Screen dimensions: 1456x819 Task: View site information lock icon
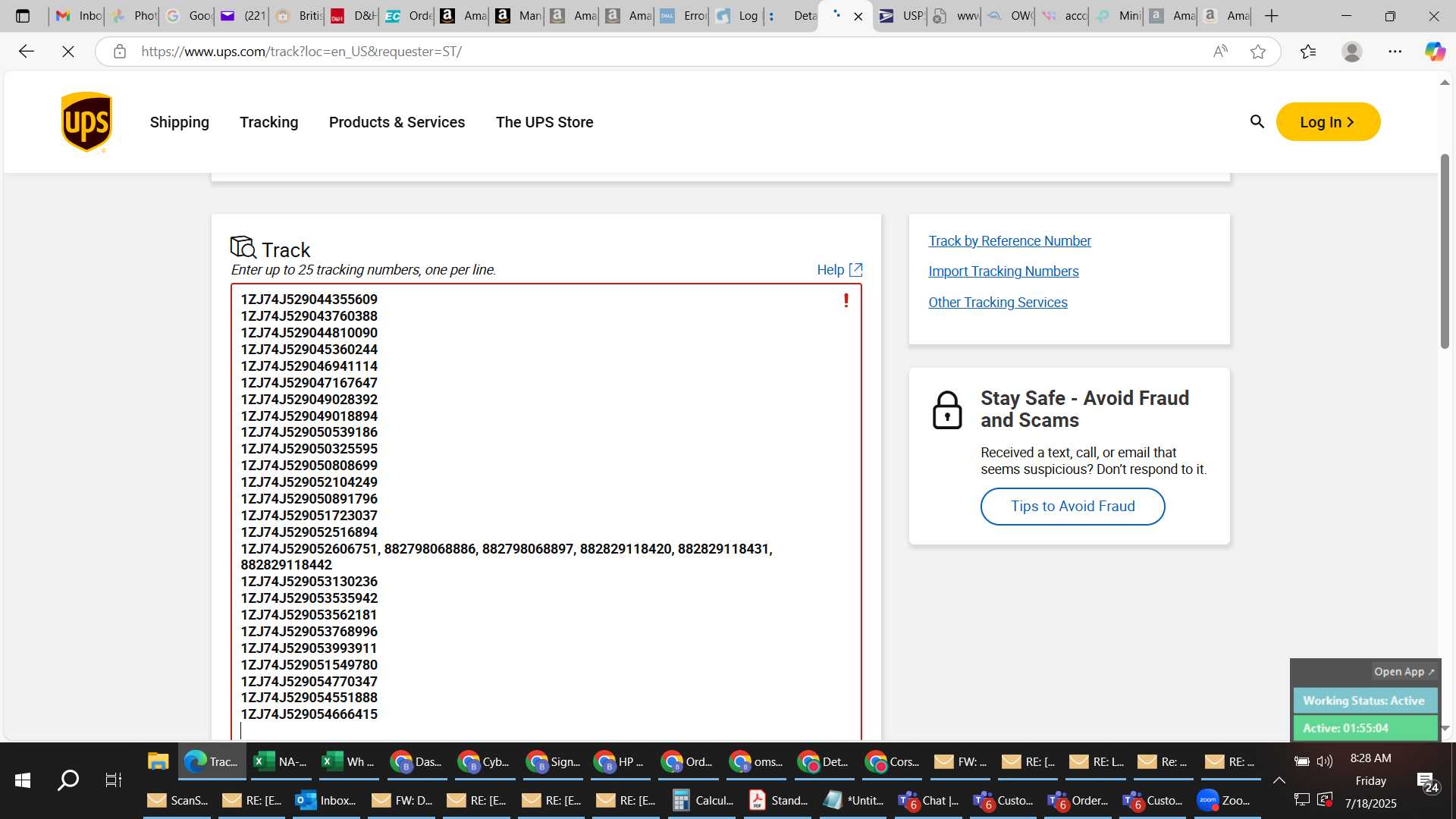click(119, 52)
